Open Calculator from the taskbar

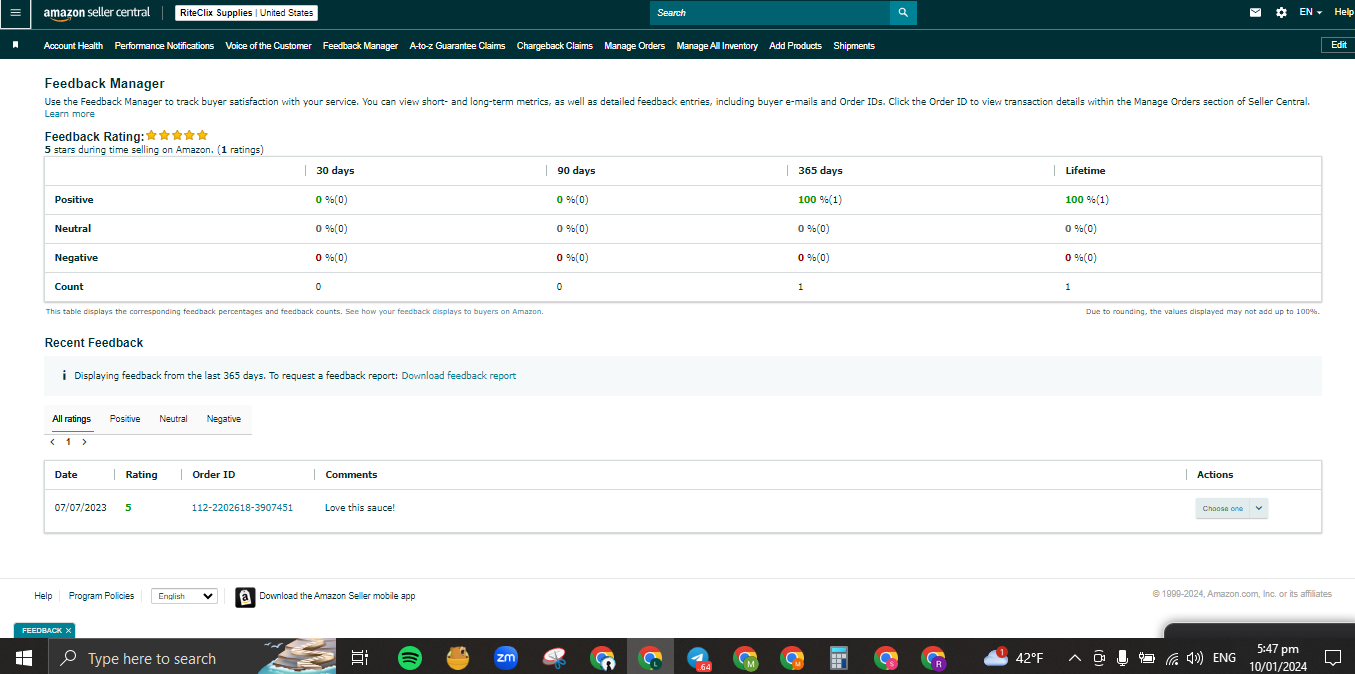[x=839, y=658]
